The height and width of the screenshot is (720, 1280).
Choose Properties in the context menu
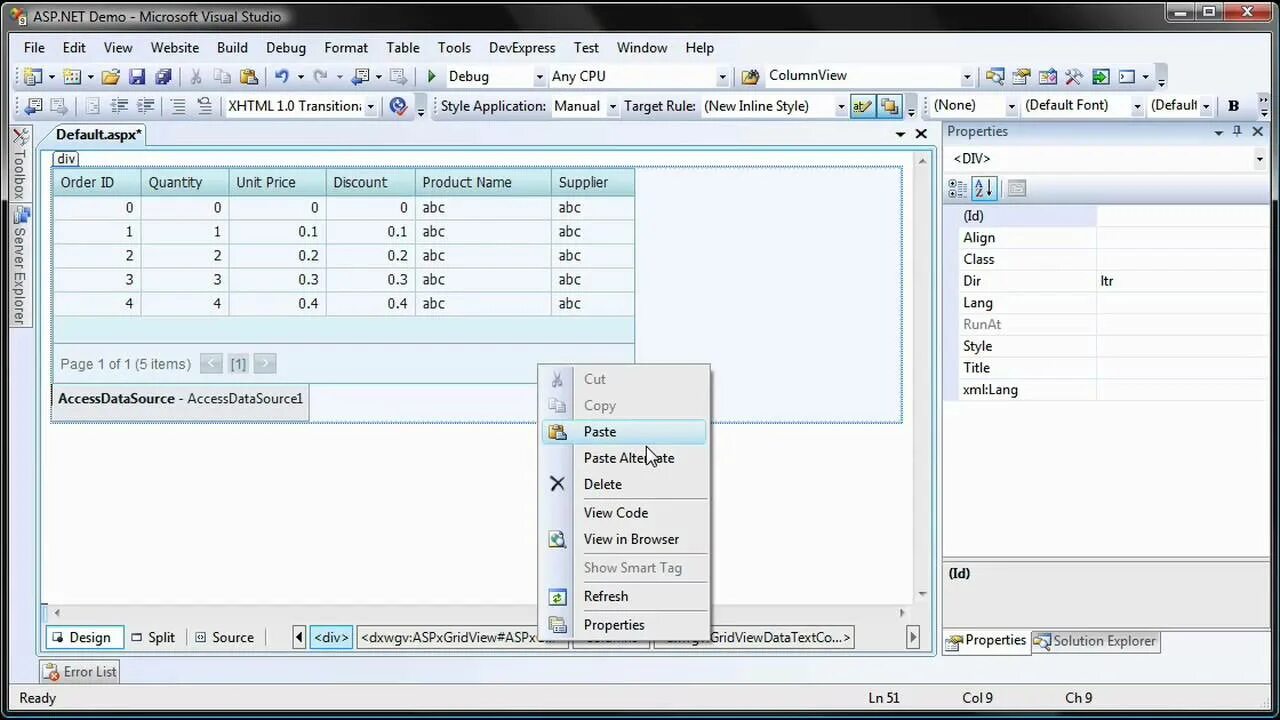pyautogui.click(x=624, y=625)
